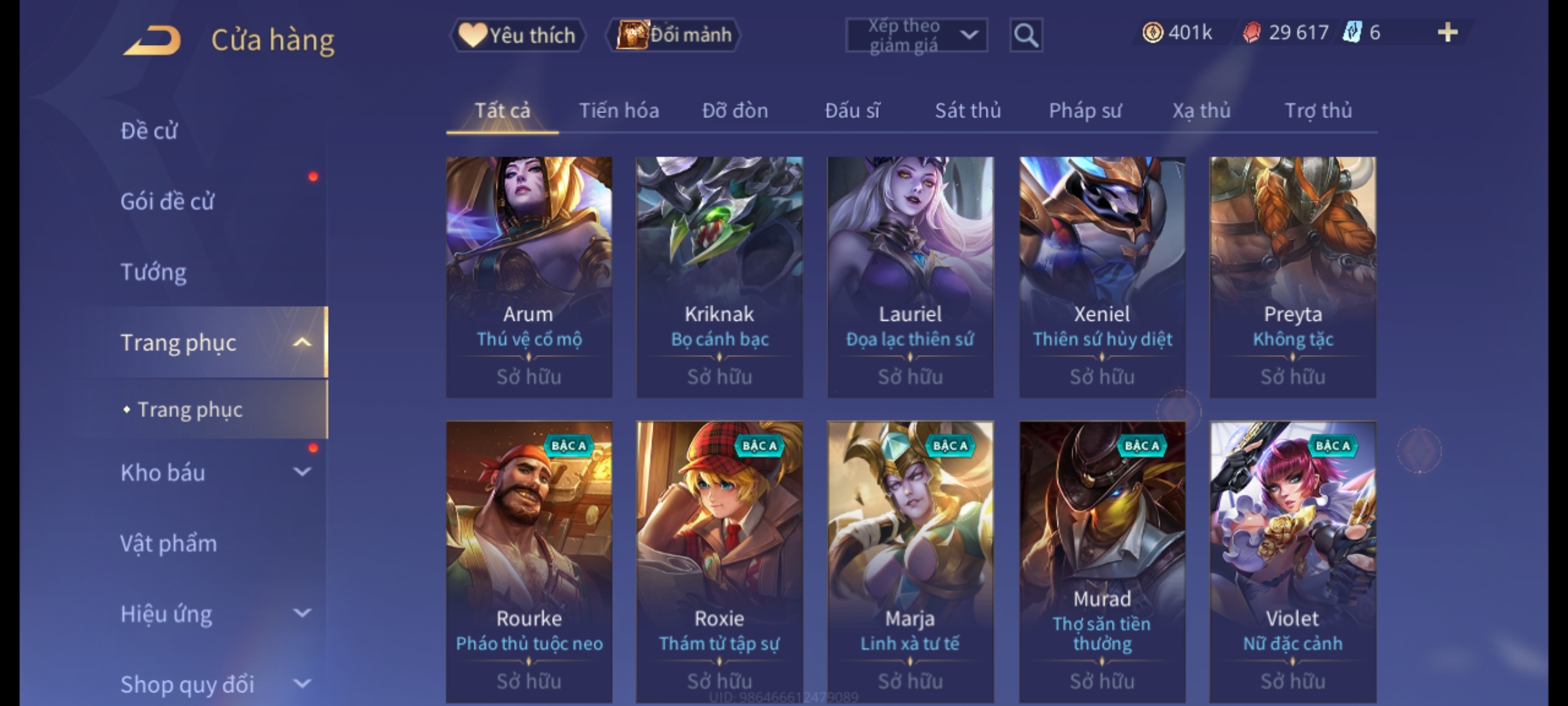Tap the blue coupon ticket icon
The width and height of the screenshot is (1568, 706).
1352,33
